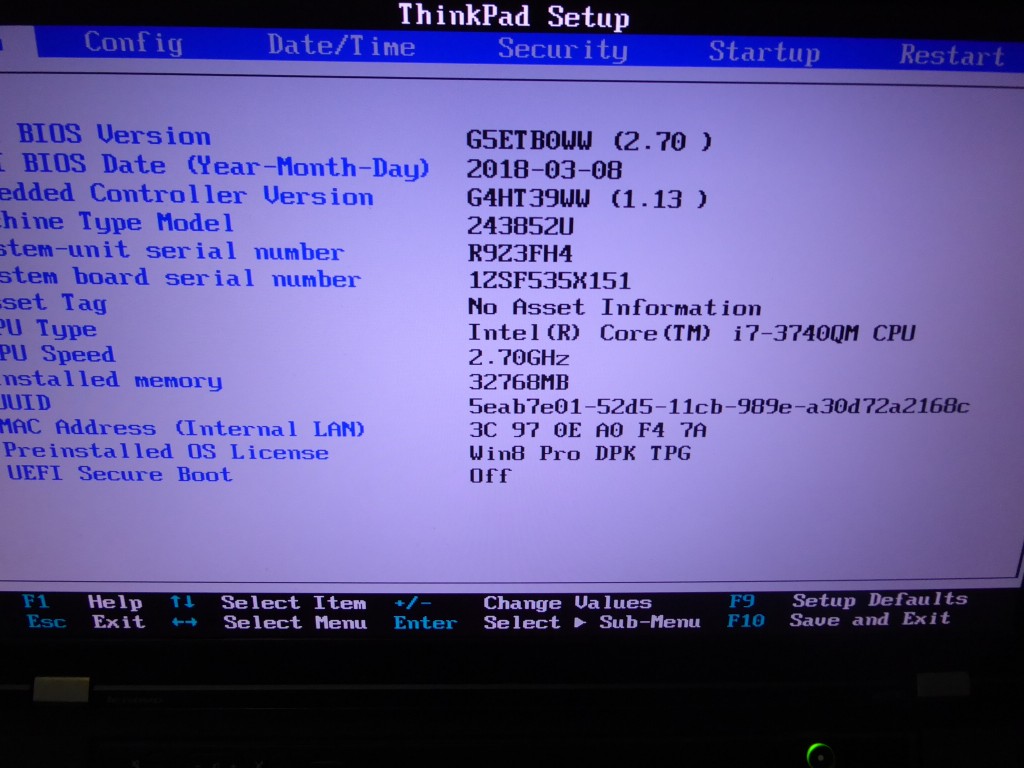1024x768 pixels.
Task: Click the +/- key hint
Action: [x=412, y=603]
